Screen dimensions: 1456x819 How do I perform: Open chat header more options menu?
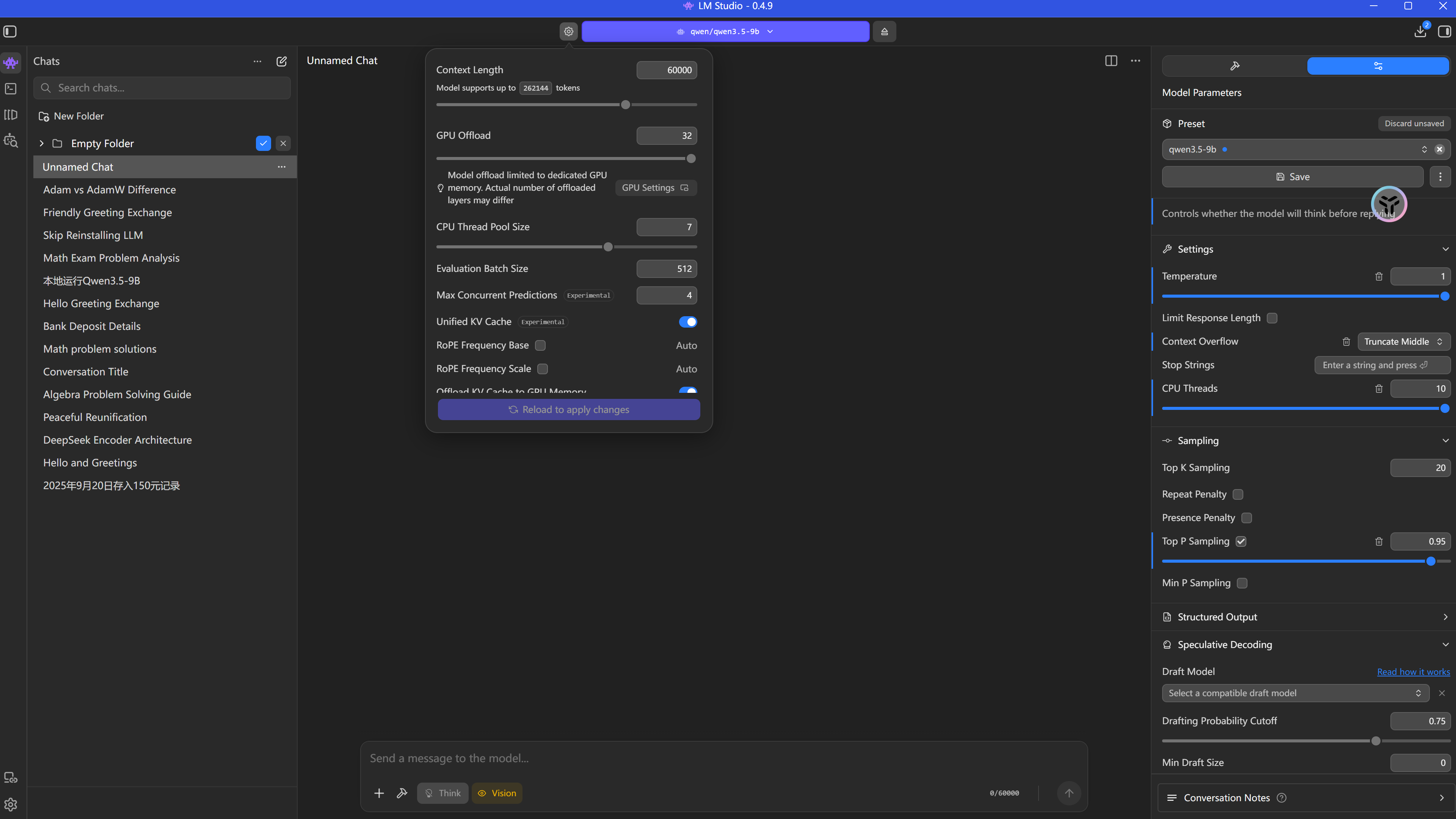click(1136, 61)
